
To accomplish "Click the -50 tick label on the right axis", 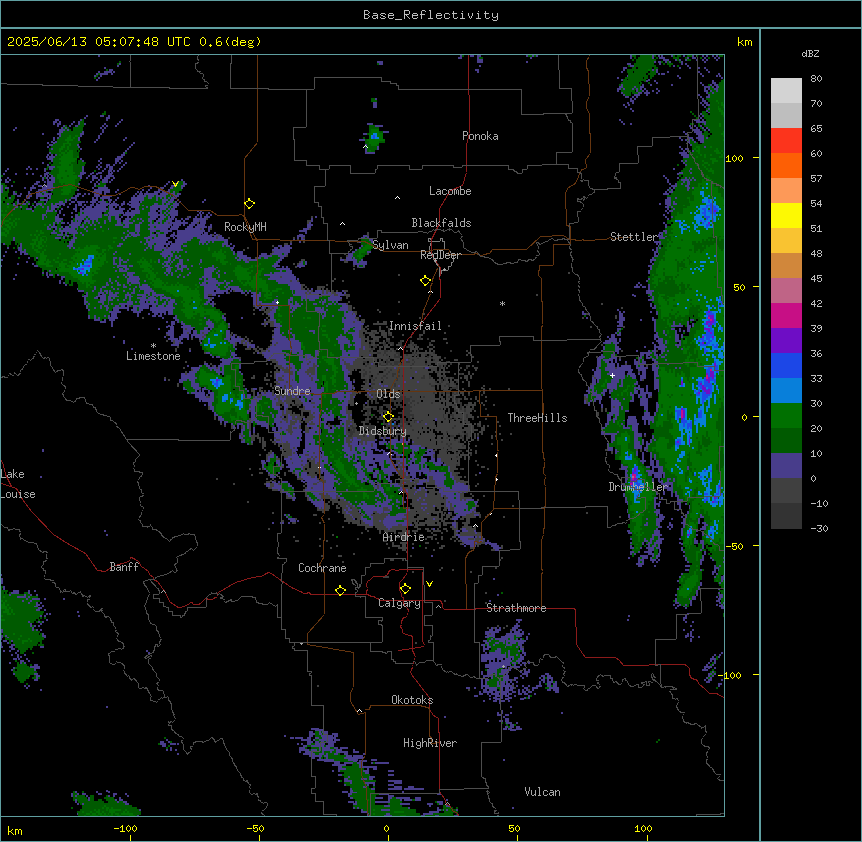I will click(x=734, y=546).
